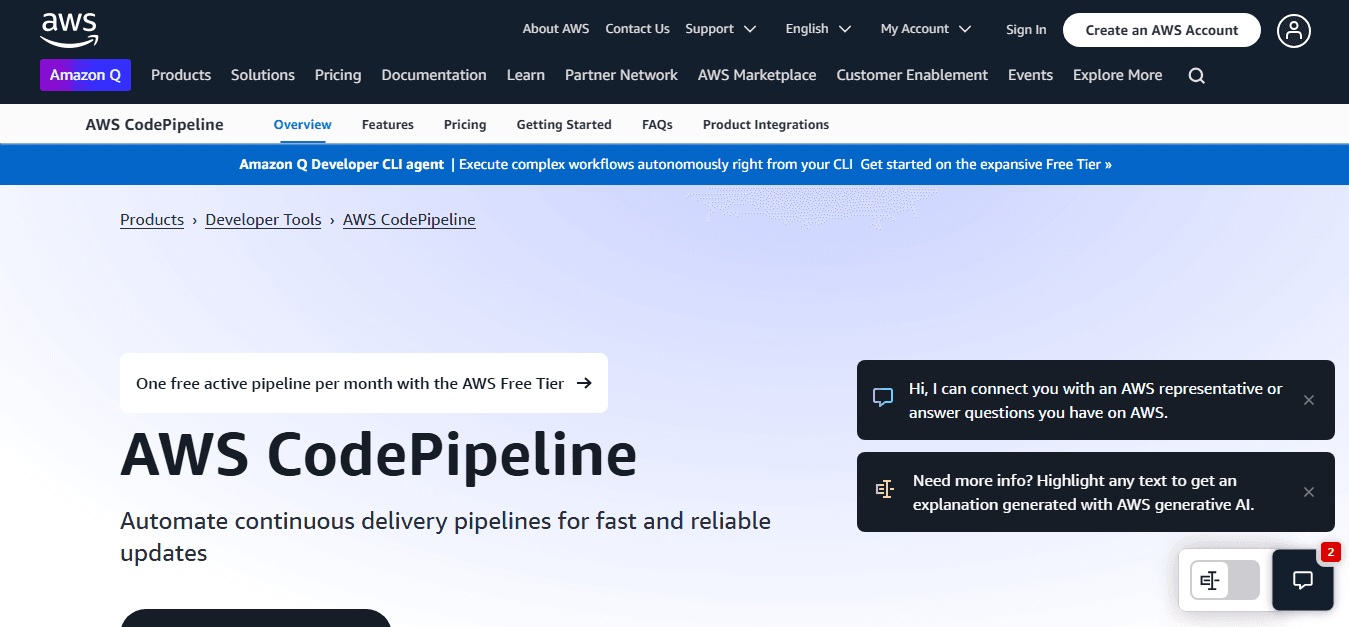1349x627 pixels.
Task: Click the Amazon Q Developer CLI agent banner text
Action: [x=342, y=164]
